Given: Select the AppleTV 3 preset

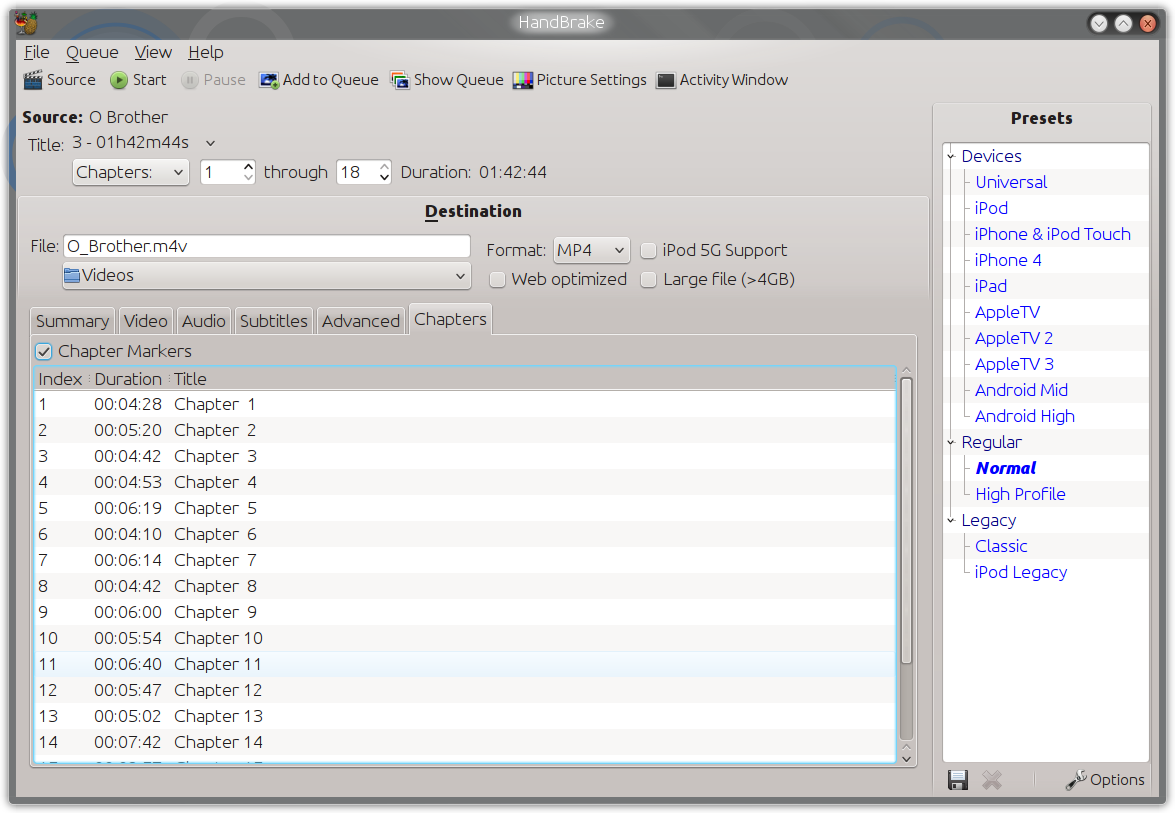Looking at the screenshot, I should pos(1014,364).
